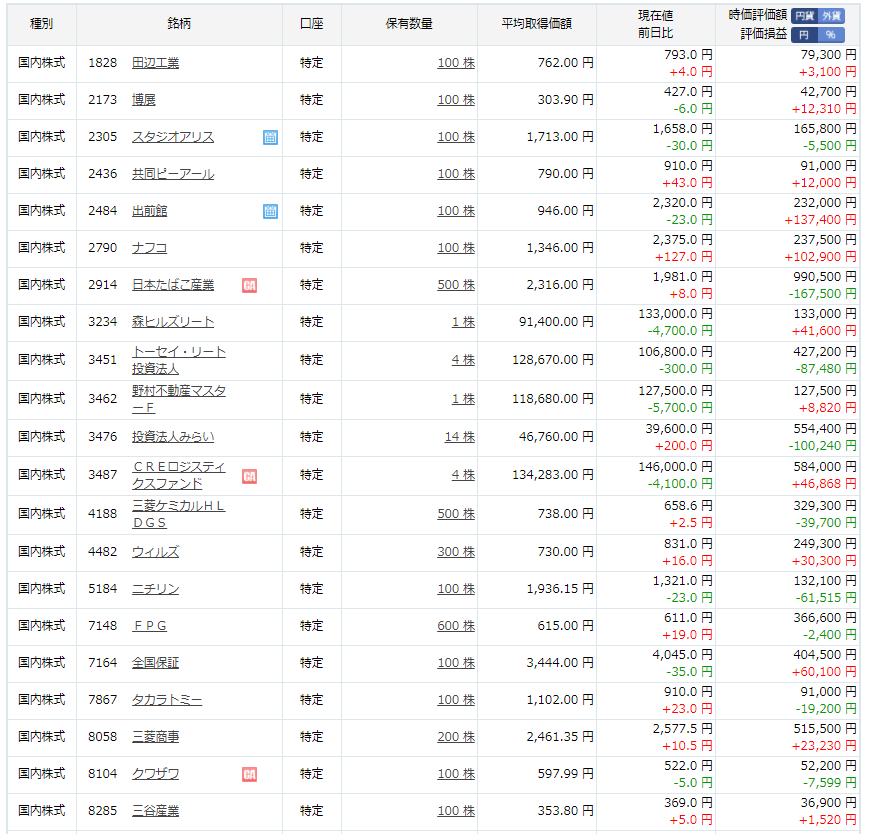The image size is (870, 834).
Task: Open the 森ヒルズリート stock link
Action: [173, 322]
